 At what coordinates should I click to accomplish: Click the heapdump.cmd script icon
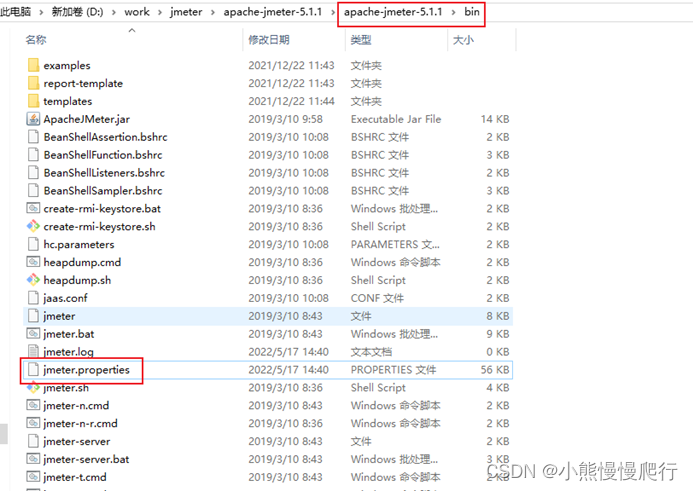[x=33, y=262]
